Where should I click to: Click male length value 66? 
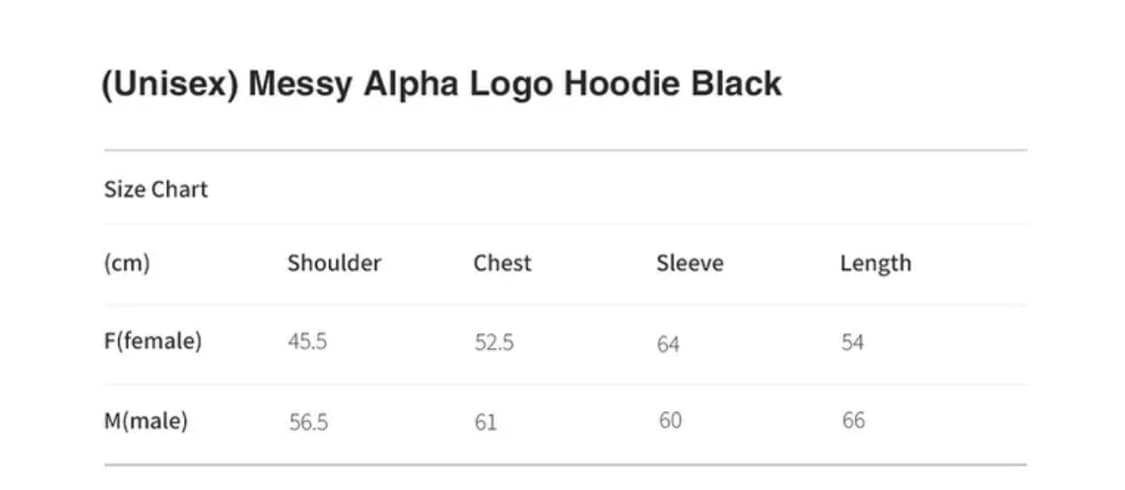[x=853, y=421]
